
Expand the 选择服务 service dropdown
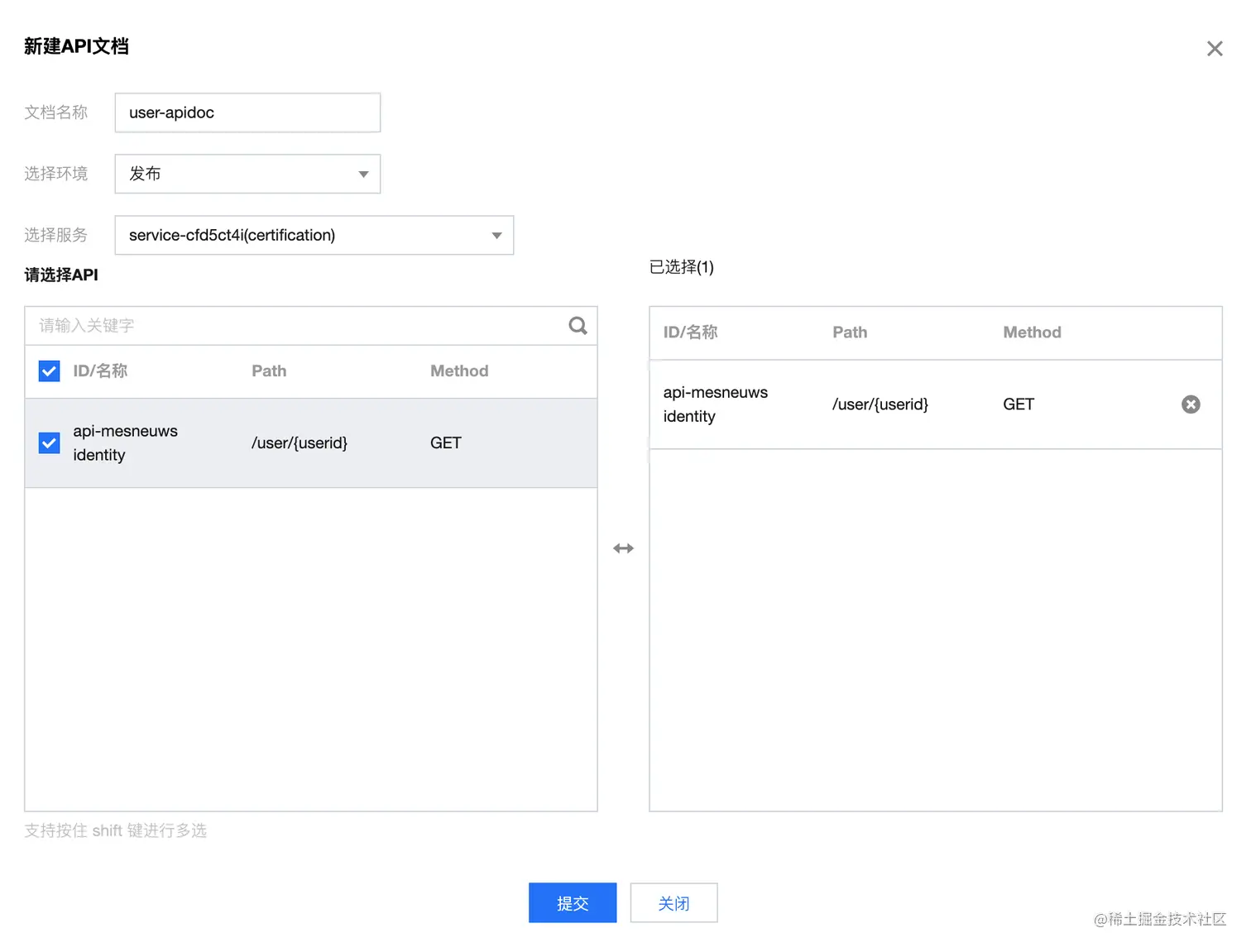tap(314, 235)
